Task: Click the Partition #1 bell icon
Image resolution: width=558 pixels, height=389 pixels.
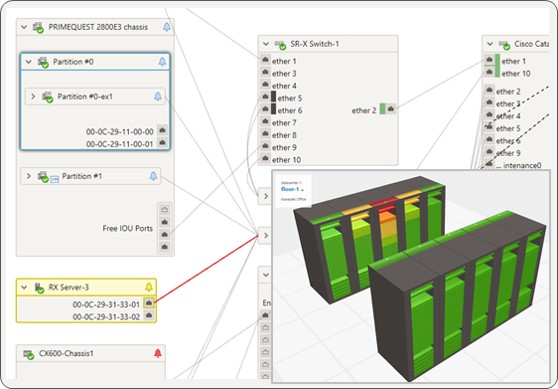Action: pyautogui.click(x=153, y=176)
